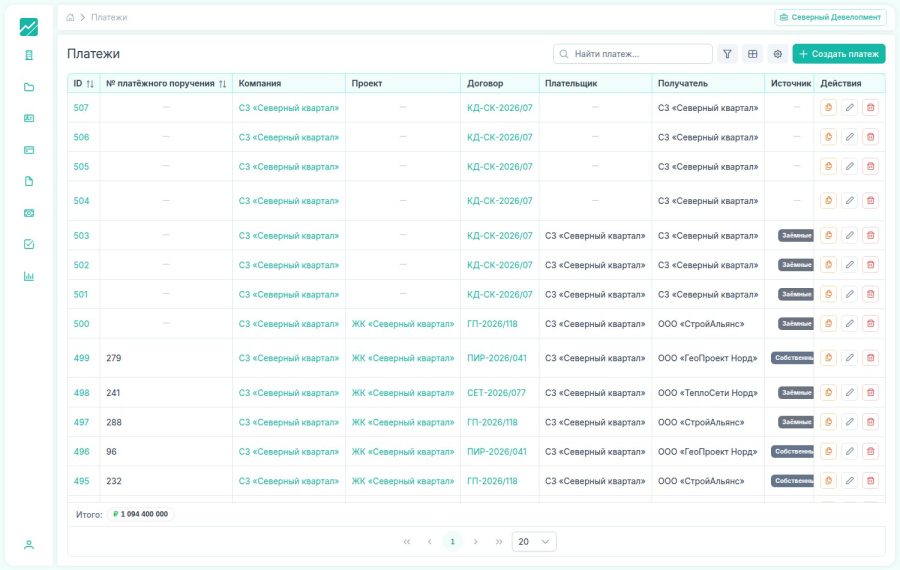Viewport: 900px width, 570px height.
Task: Open the Северный Девелопмент company selector
Action: [830, 17]
